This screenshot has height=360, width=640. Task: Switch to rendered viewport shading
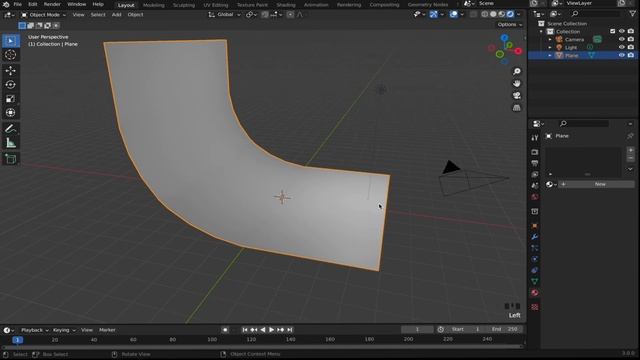point(510,14)
